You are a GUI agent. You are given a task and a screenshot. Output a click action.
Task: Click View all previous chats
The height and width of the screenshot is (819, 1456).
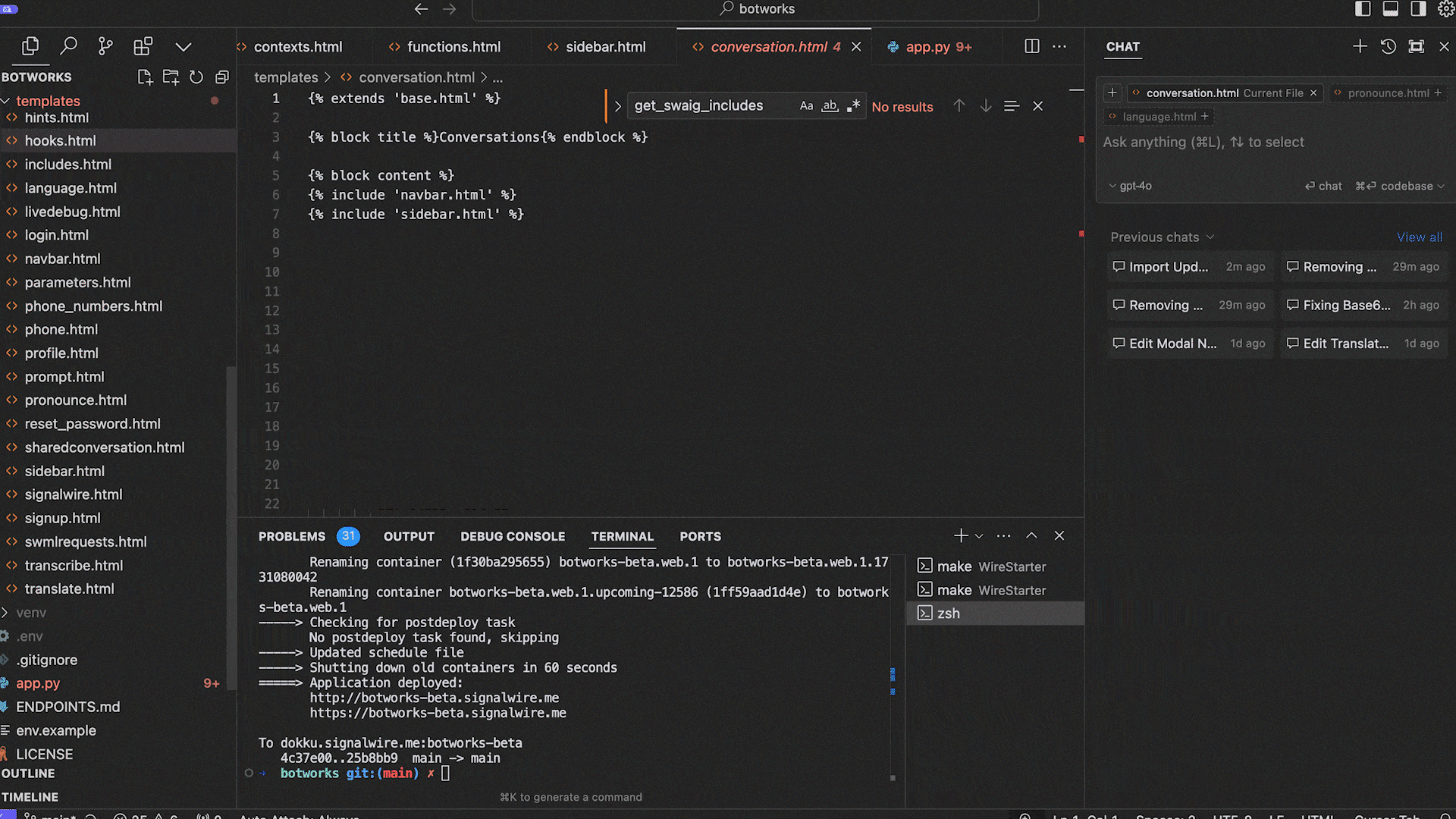point(1419,237)
